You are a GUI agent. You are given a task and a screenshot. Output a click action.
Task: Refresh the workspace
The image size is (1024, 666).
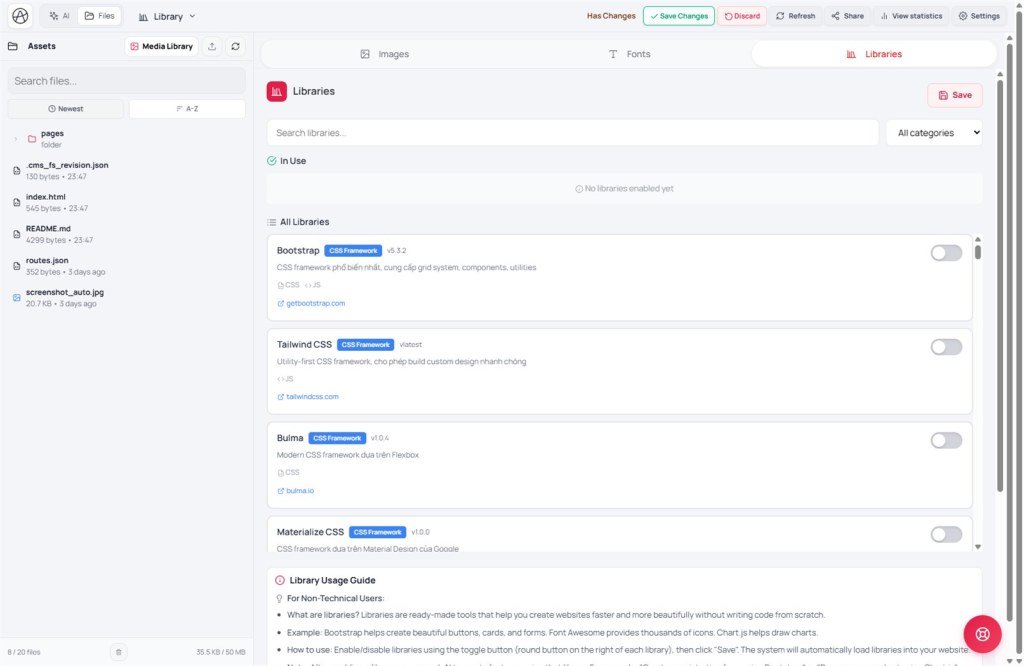point(795,16)
